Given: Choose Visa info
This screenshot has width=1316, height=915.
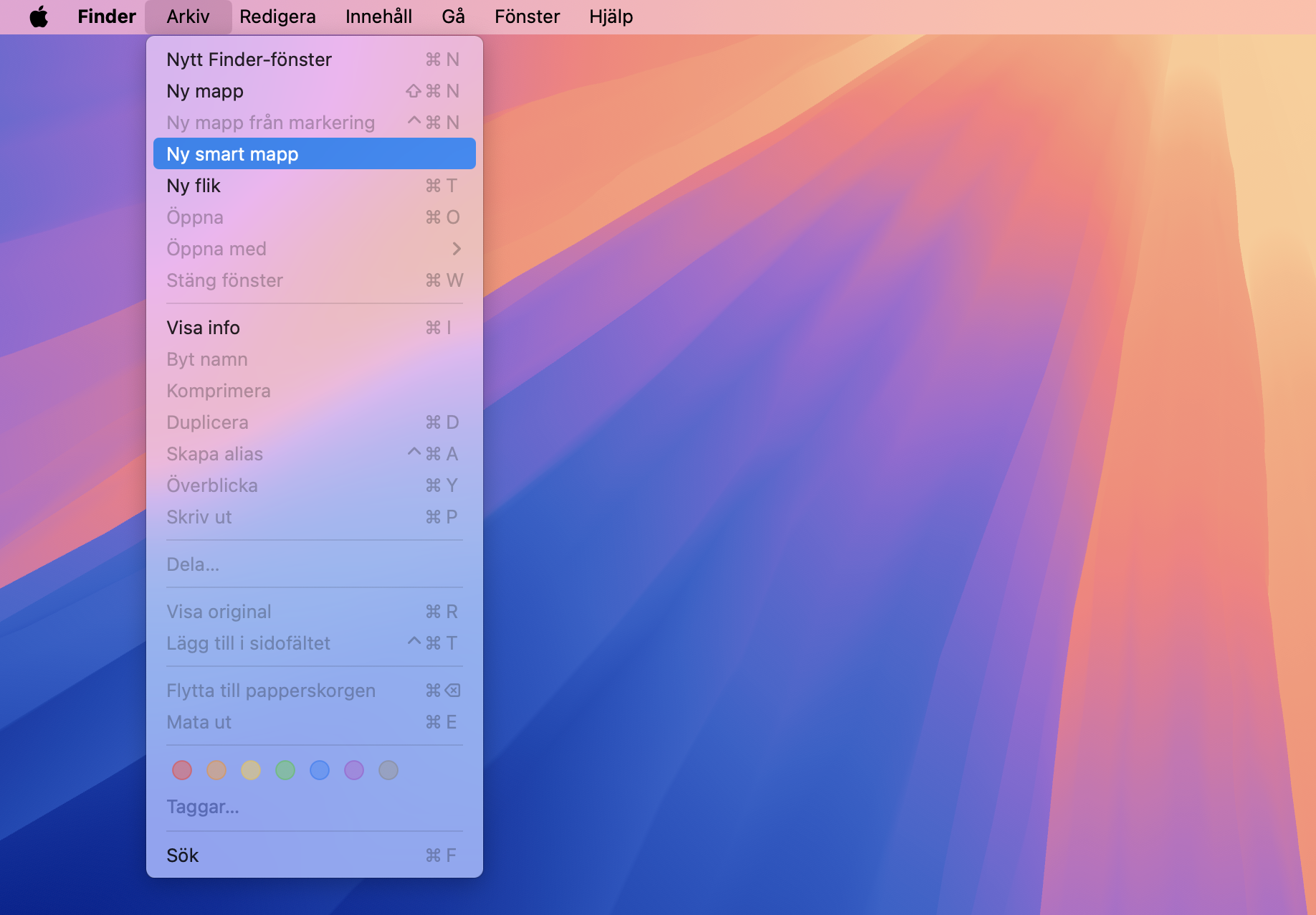Looking at the screenshot, I should point(315,328).
